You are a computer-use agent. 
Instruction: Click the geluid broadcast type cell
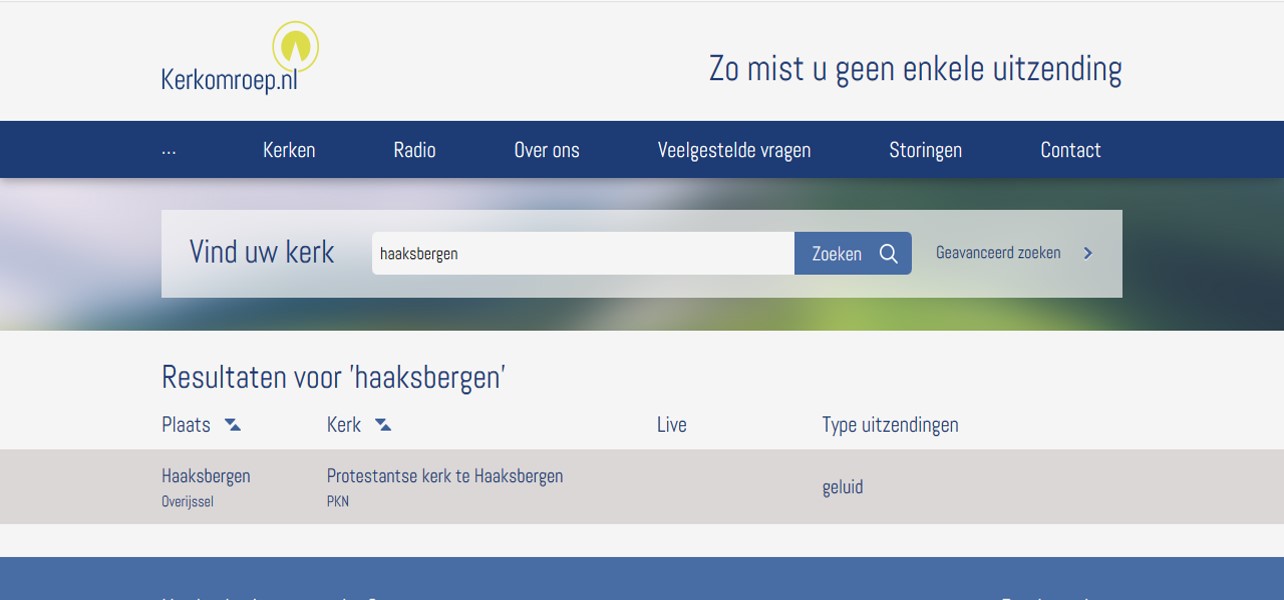(843, 487)
